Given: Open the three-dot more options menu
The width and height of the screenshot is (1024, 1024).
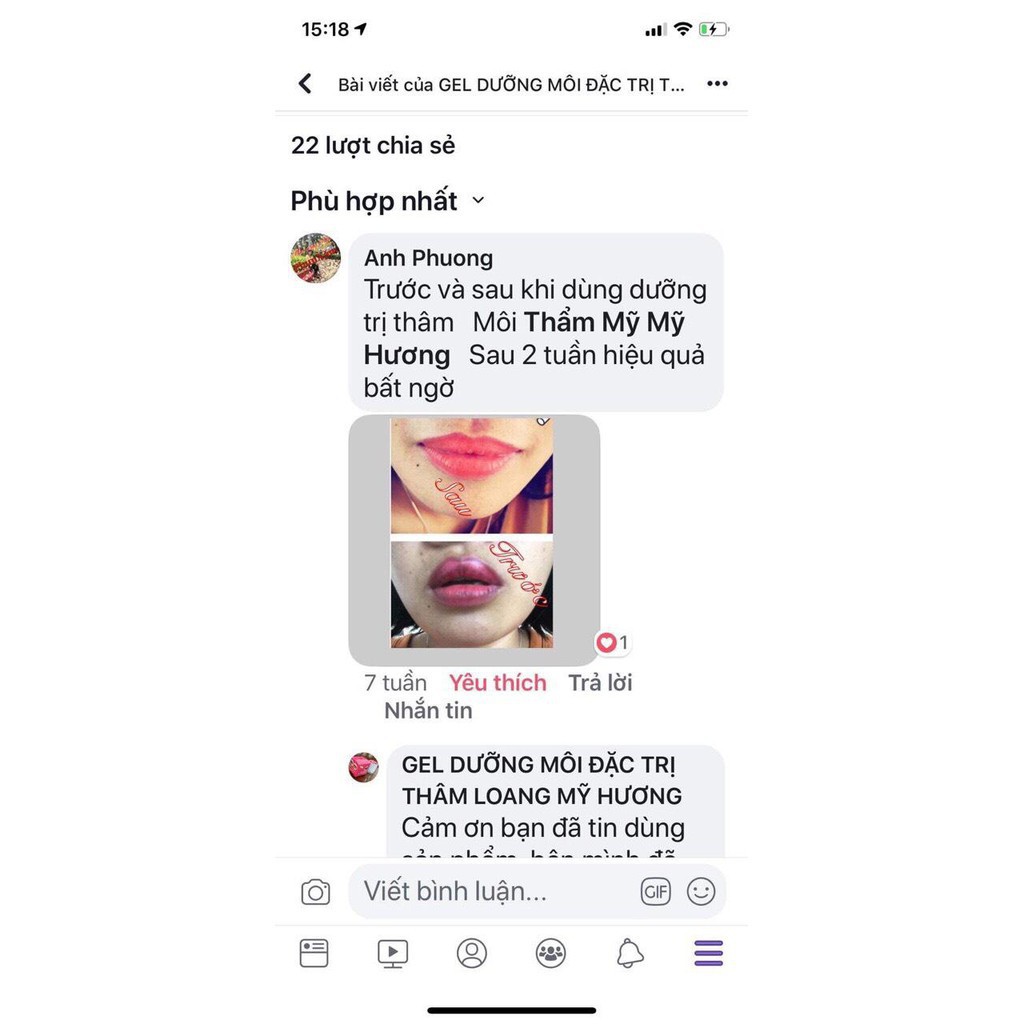Looking at the screenshot, I should coord(717,84).
